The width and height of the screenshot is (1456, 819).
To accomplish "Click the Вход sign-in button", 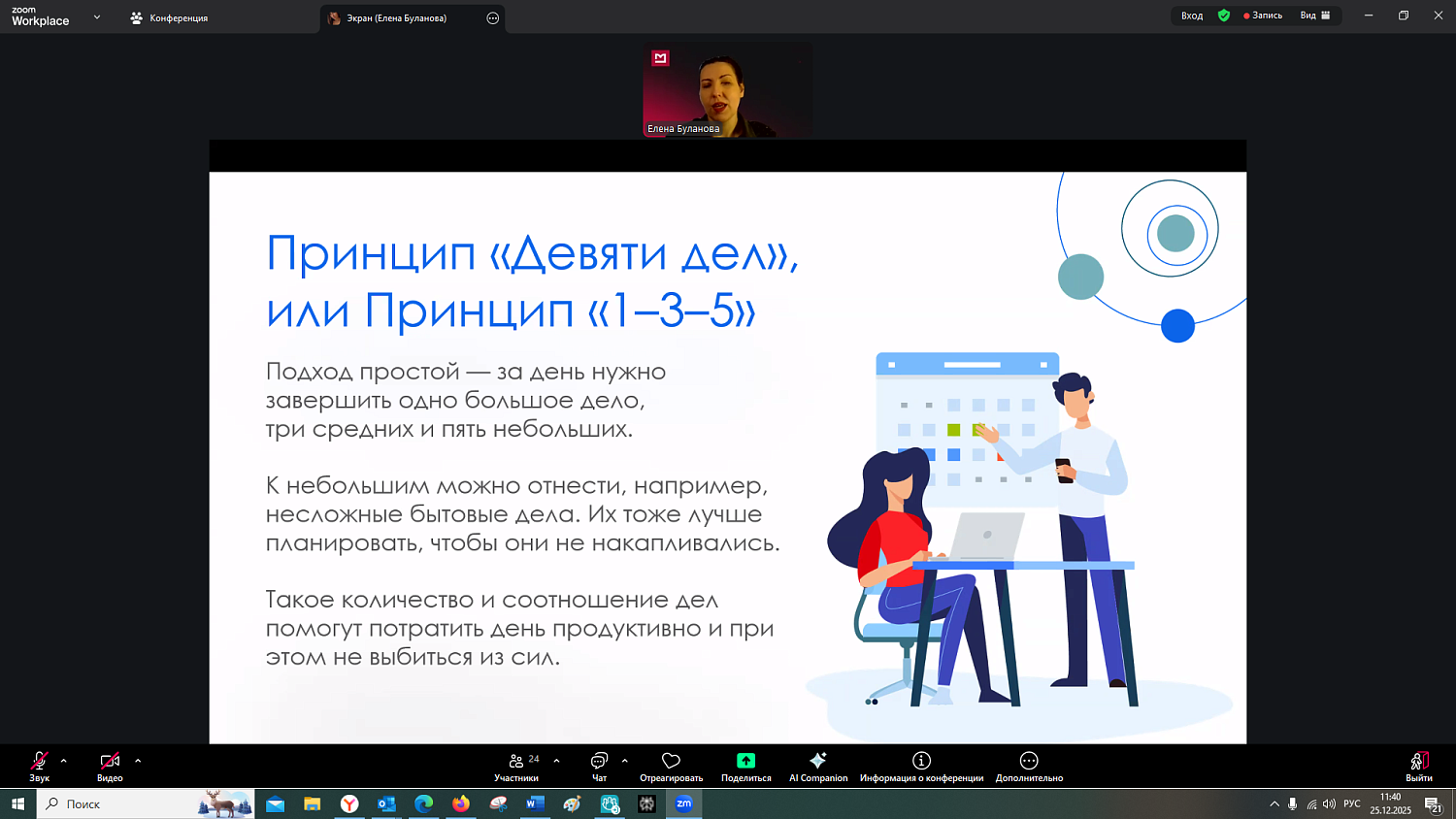I will (1191, 16).
